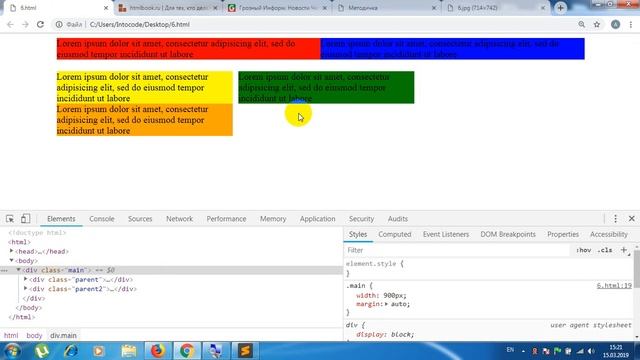This screenshot has height=360, width=640.
Task: Open the Chrome three-dot menu
Action: click(631, 24)
